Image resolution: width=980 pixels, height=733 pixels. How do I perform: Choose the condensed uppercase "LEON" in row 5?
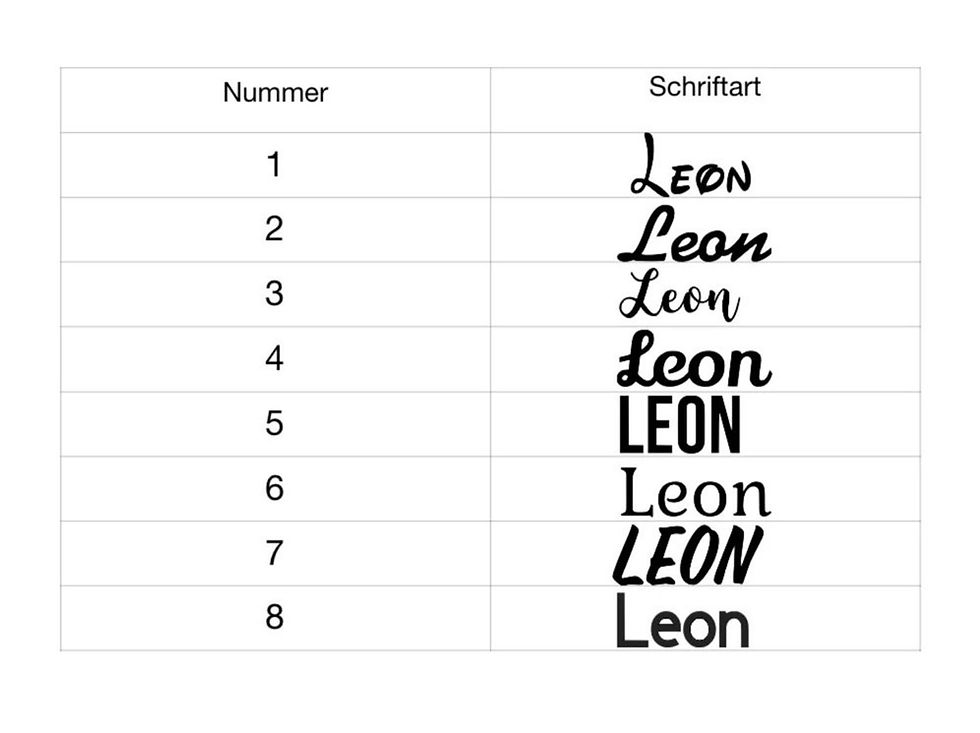click(680, 425)
